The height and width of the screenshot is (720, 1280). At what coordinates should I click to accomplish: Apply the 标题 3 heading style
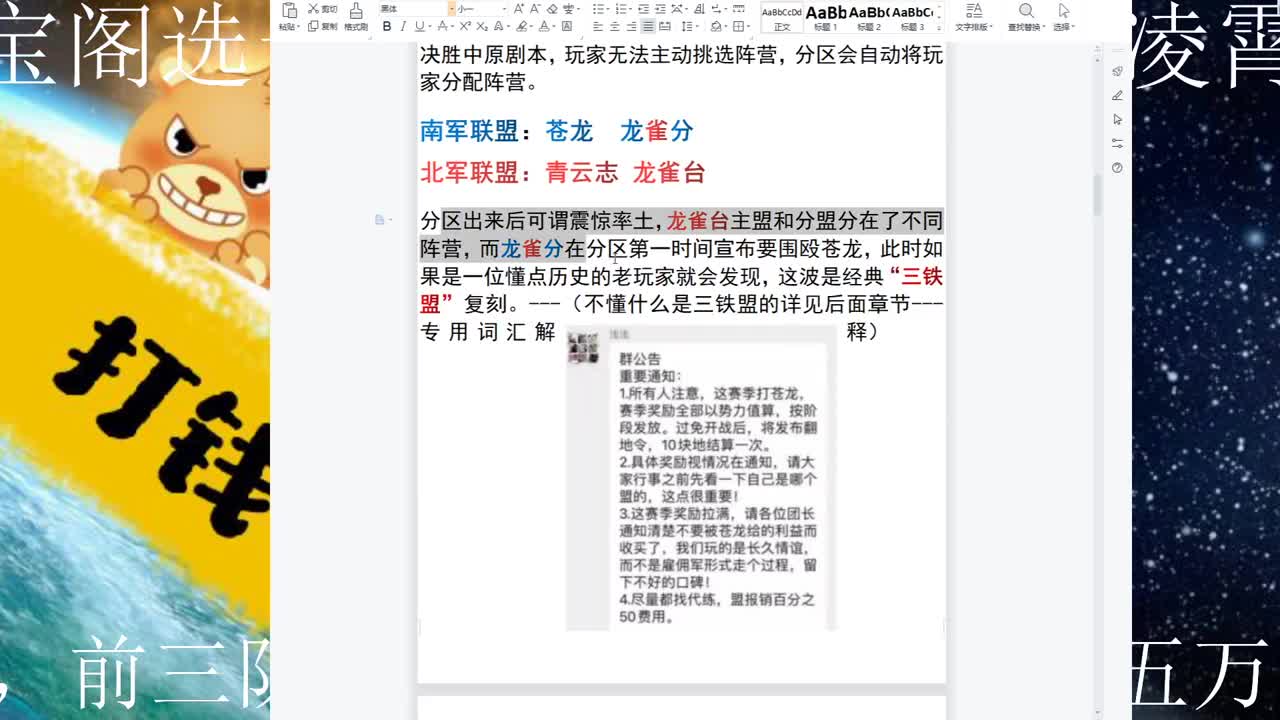click(x=912, y=17)
